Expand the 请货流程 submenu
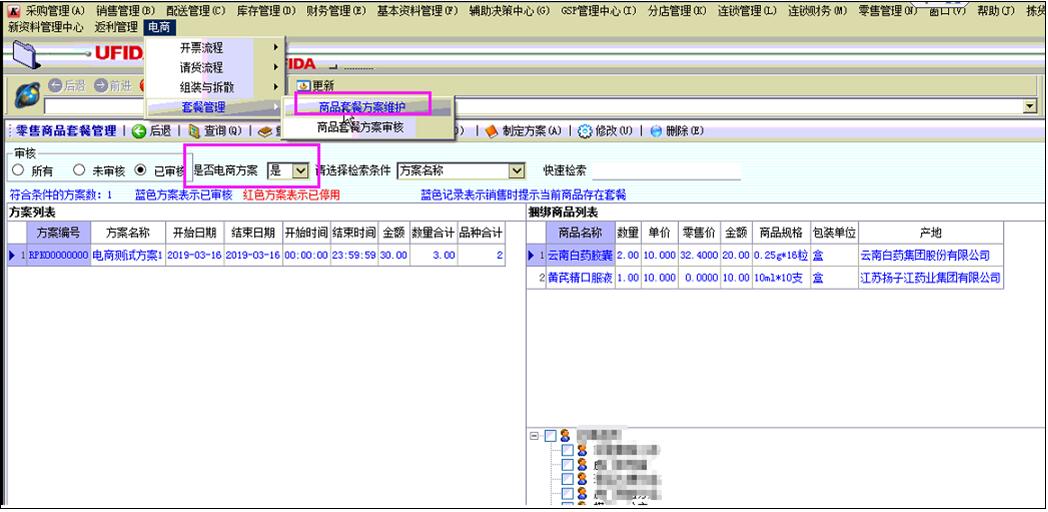This screenshot has width=1048, height=512. pyautogui.click(x=215, y=68)
